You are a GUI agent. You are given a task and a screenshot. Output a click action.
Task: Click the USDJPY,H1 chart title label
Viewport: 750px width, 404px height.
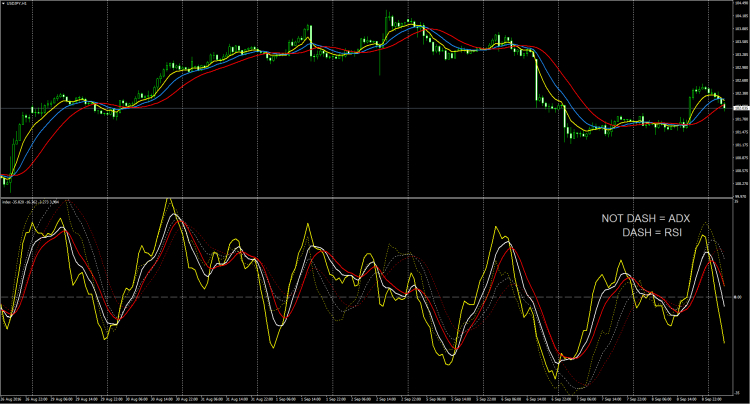pyautogui.click(x=17, y=3)
